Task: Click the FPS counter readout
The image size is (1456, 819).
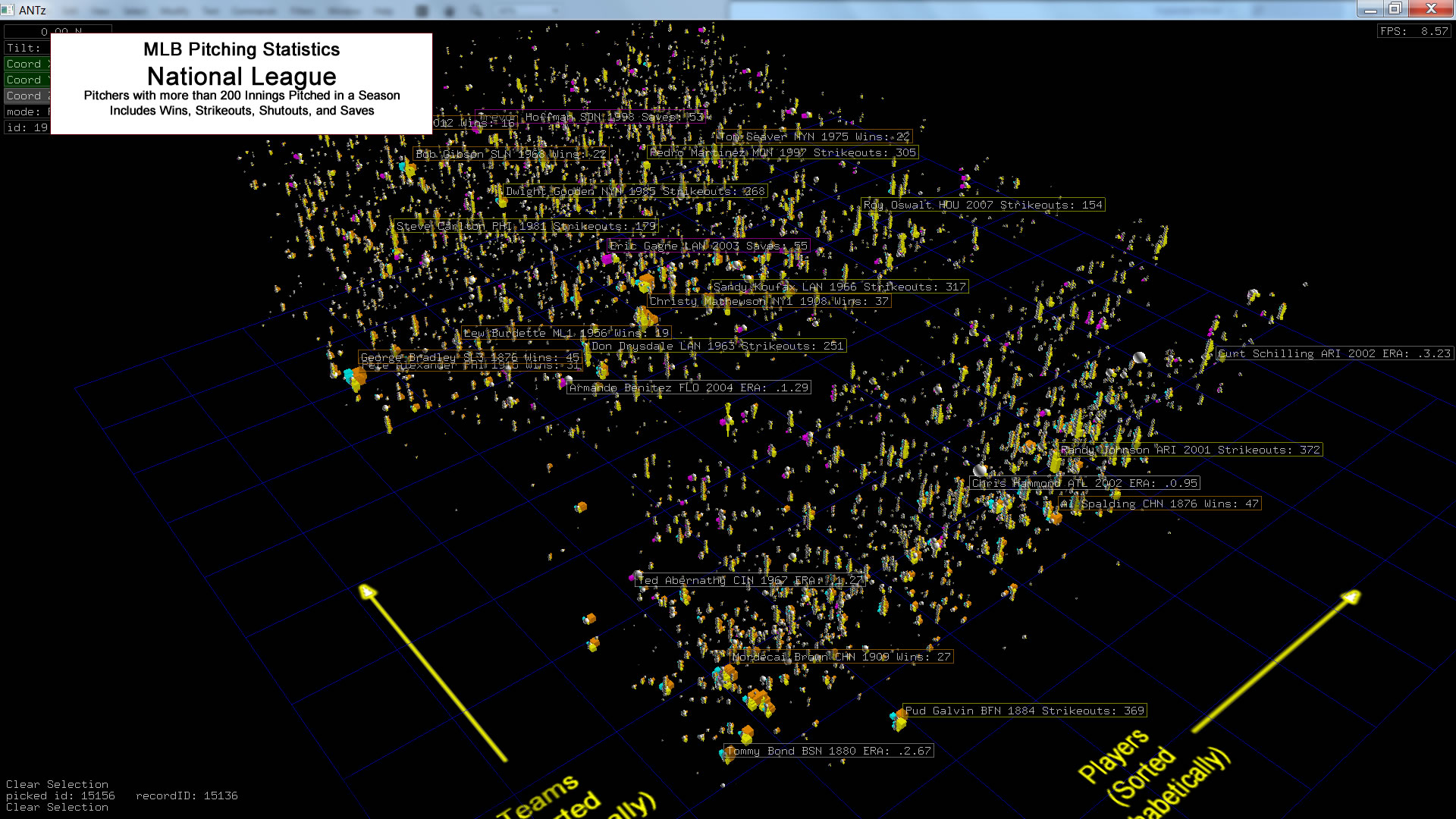Action: [x=1414, y=32]
